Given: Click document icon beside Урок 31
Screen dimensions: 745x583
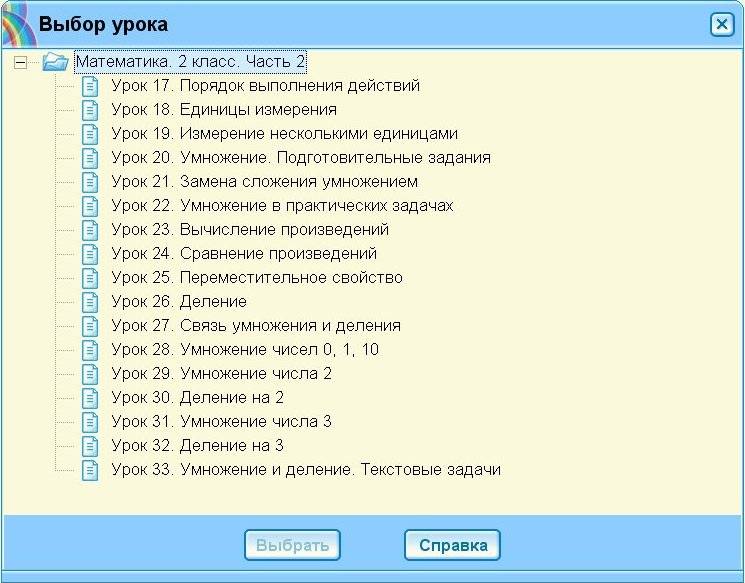Looking at the screenshot, I should click(x=90, y=422).
